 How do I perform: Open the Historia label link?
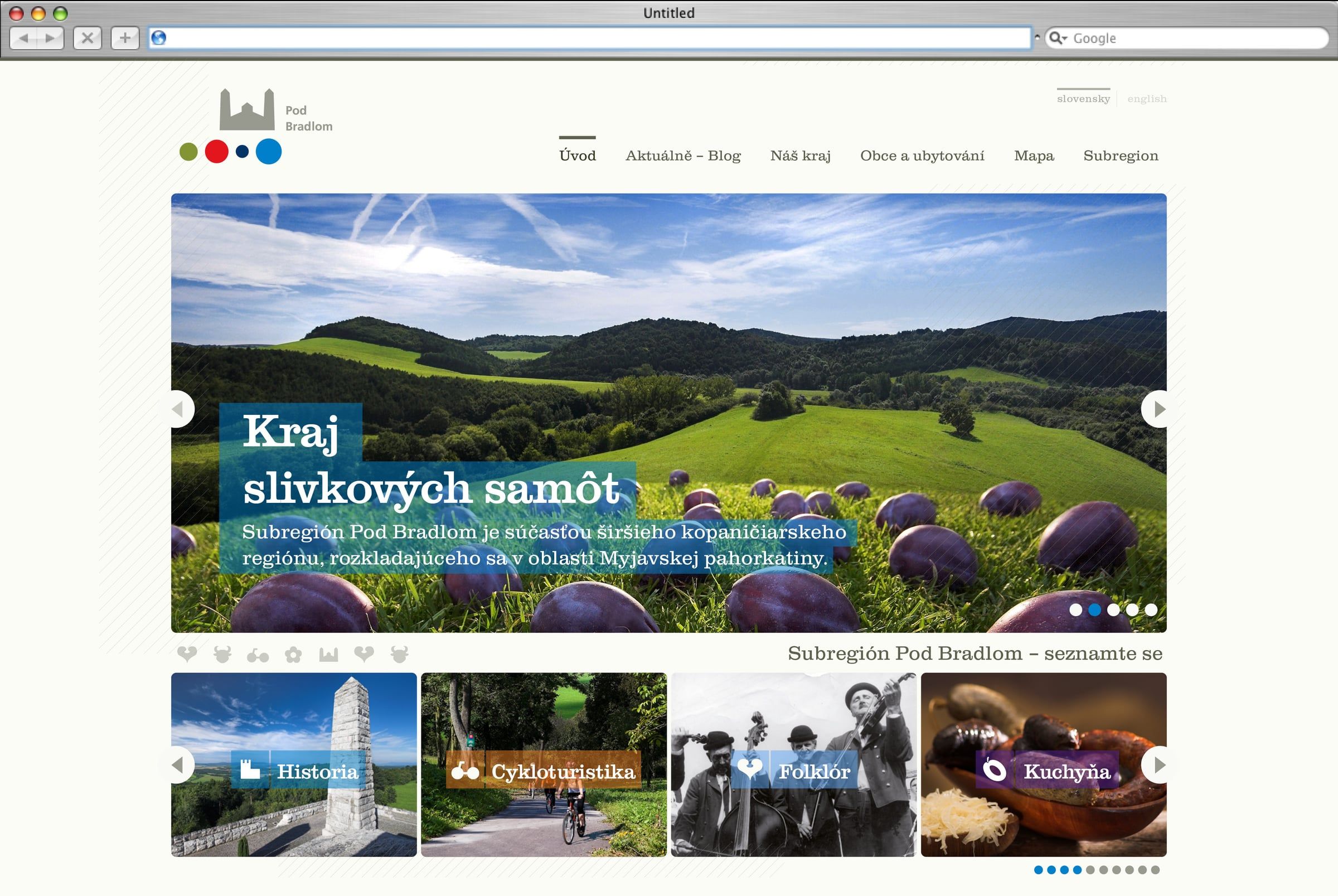pos(318,772)
